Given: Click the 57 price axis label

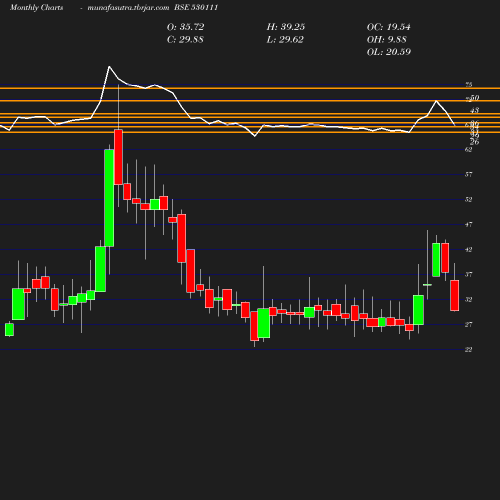Looking at the screenshot, I should point(469,174).
